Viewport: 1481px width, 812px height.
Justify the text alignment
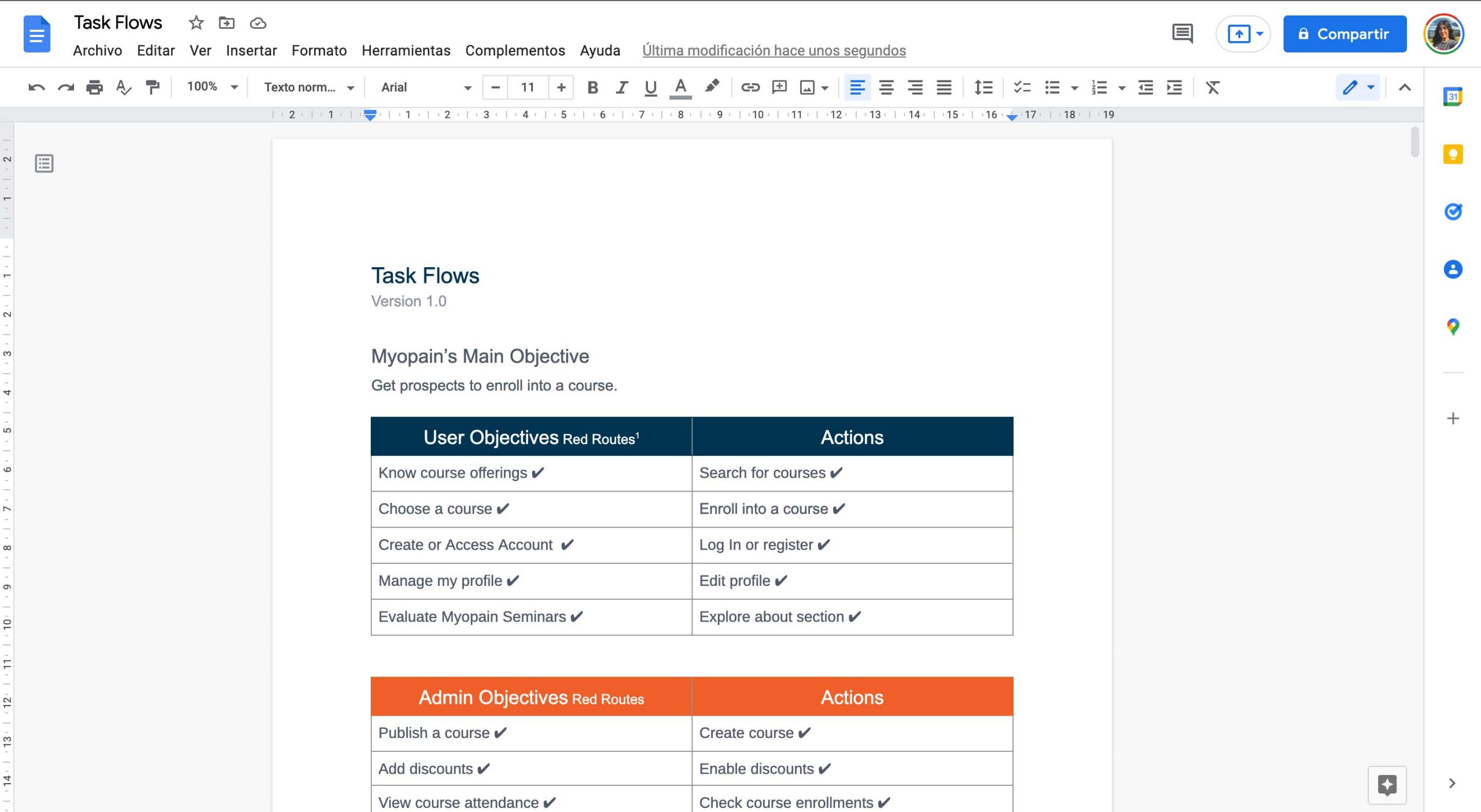[944, 87]
